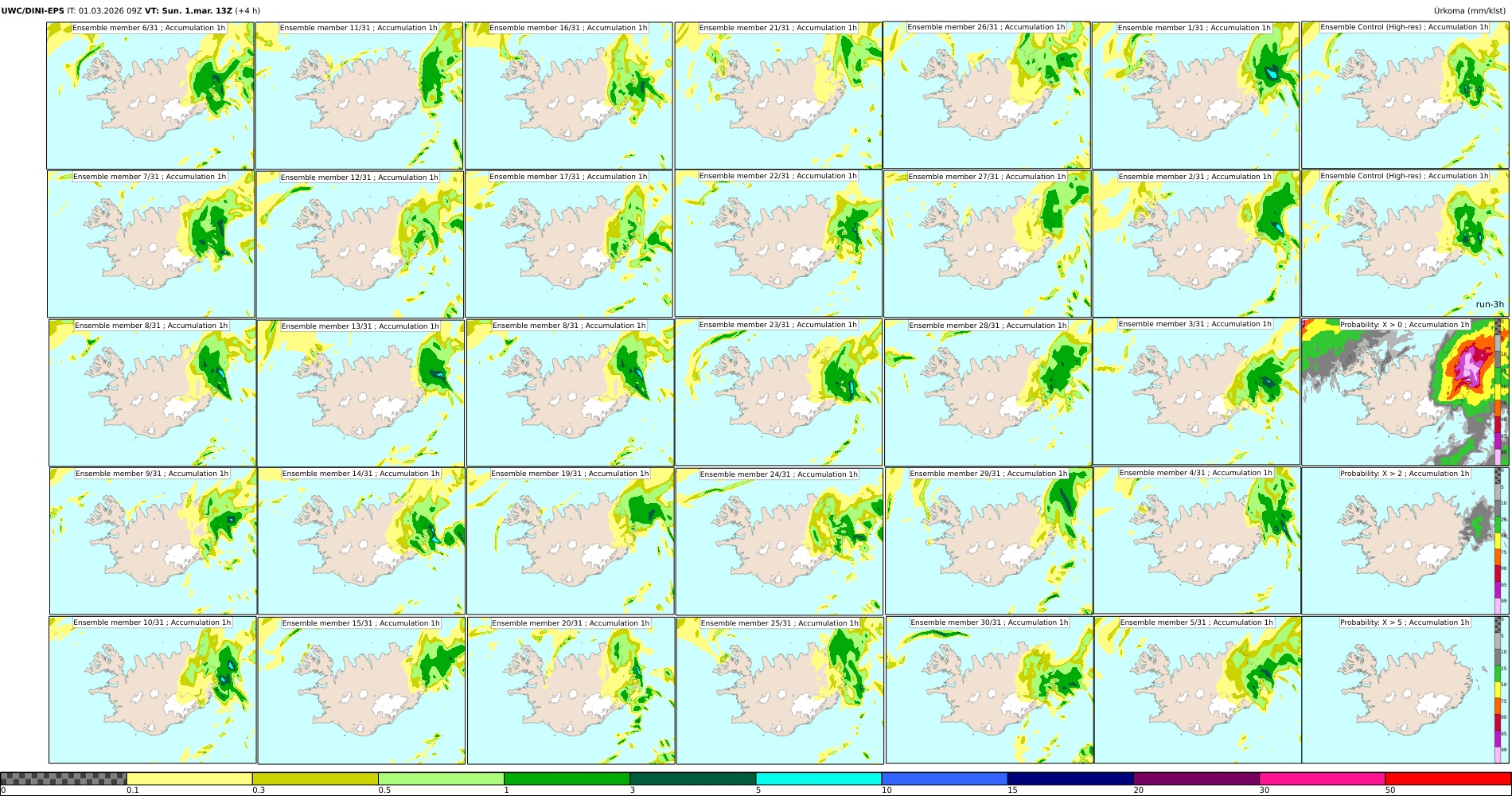Viewport: 1512px width, 796px height.
Task: Select the 'Ensemble member 19/31' title text
Action: point(571,474)
